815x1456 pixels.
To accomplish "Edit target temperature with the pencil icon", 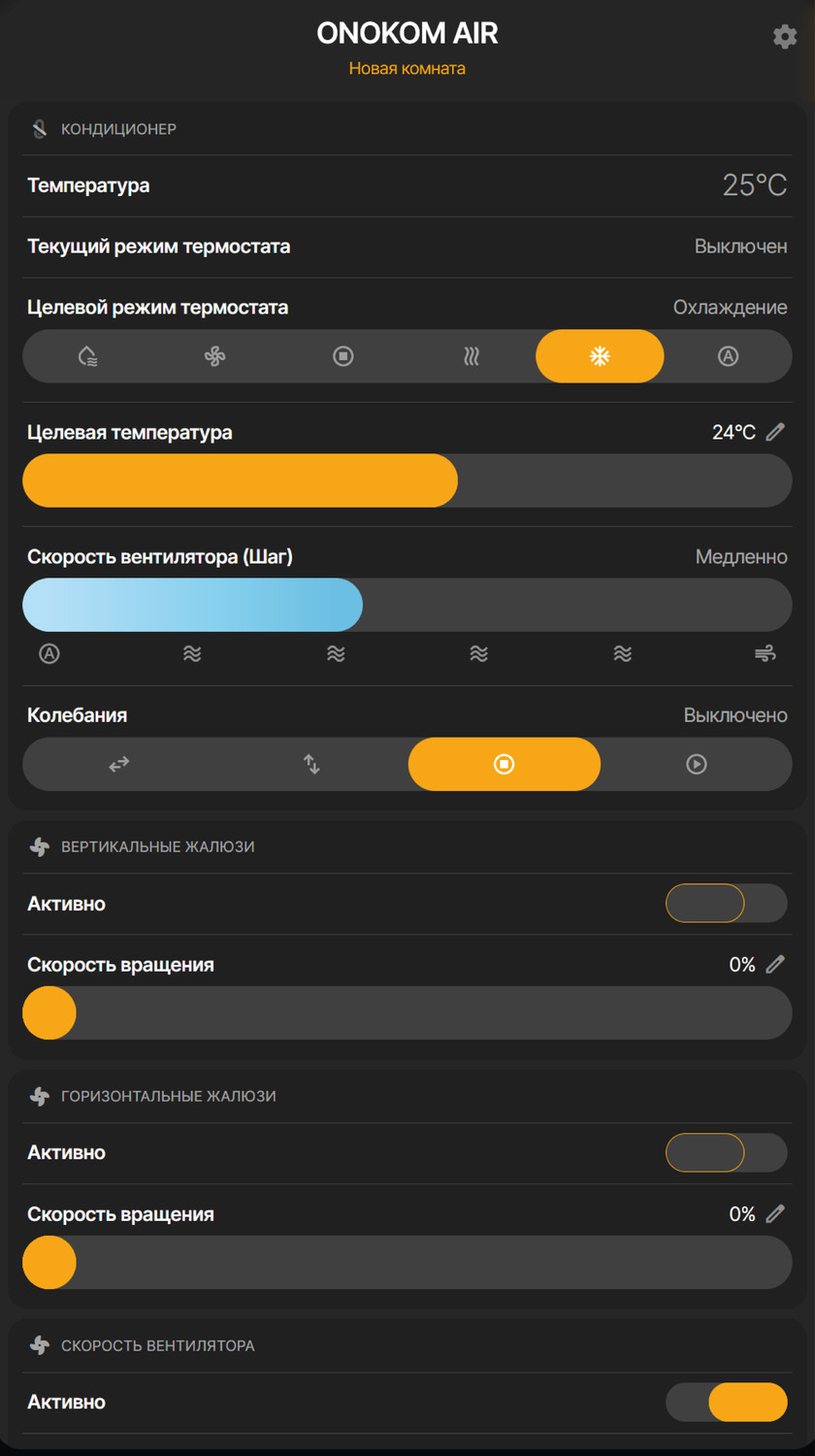I will pyautogui.click(x=774, y=432).
